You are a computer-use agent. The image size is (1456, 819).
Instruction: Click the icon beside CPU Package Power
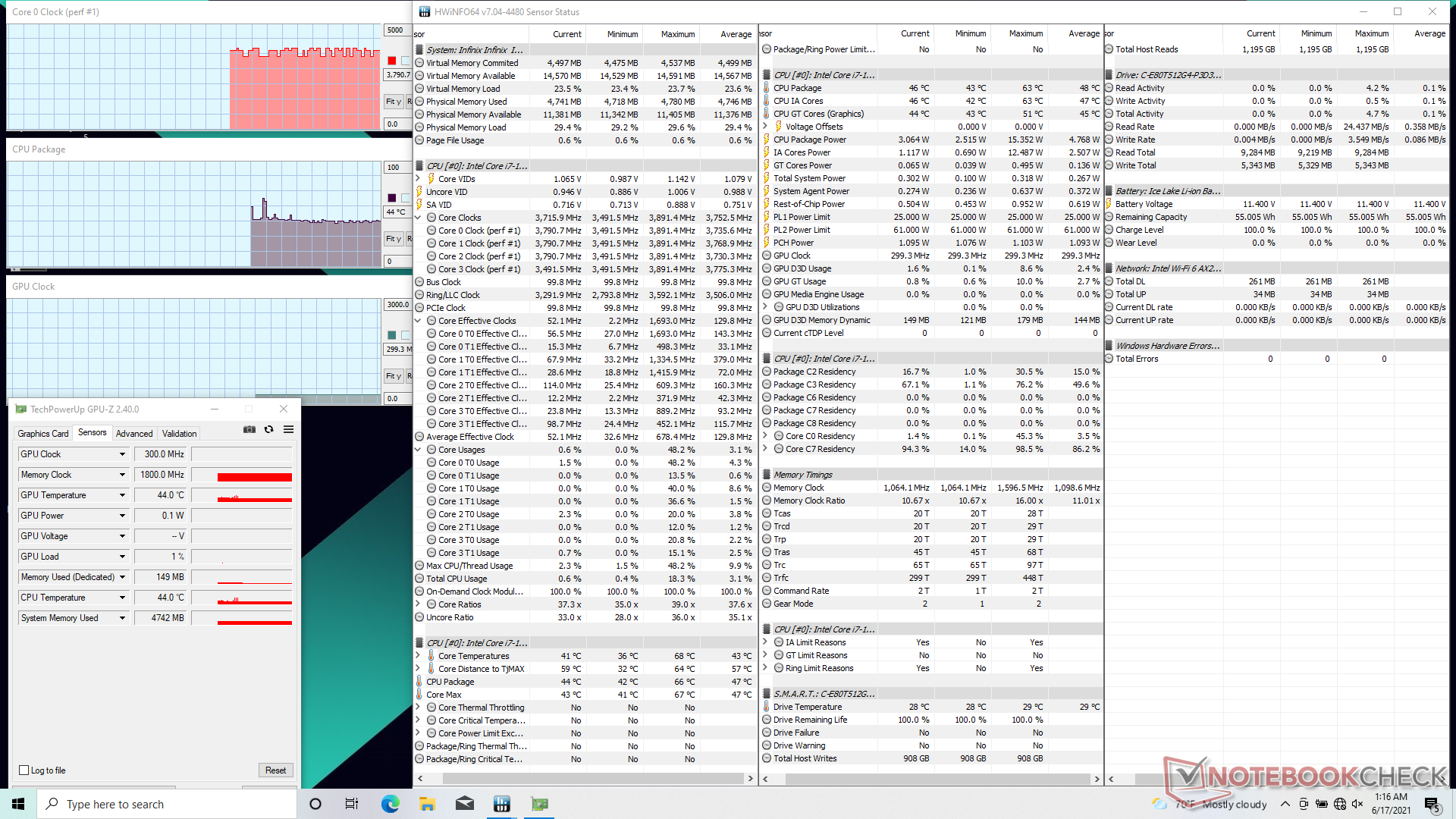click(767, 140)
